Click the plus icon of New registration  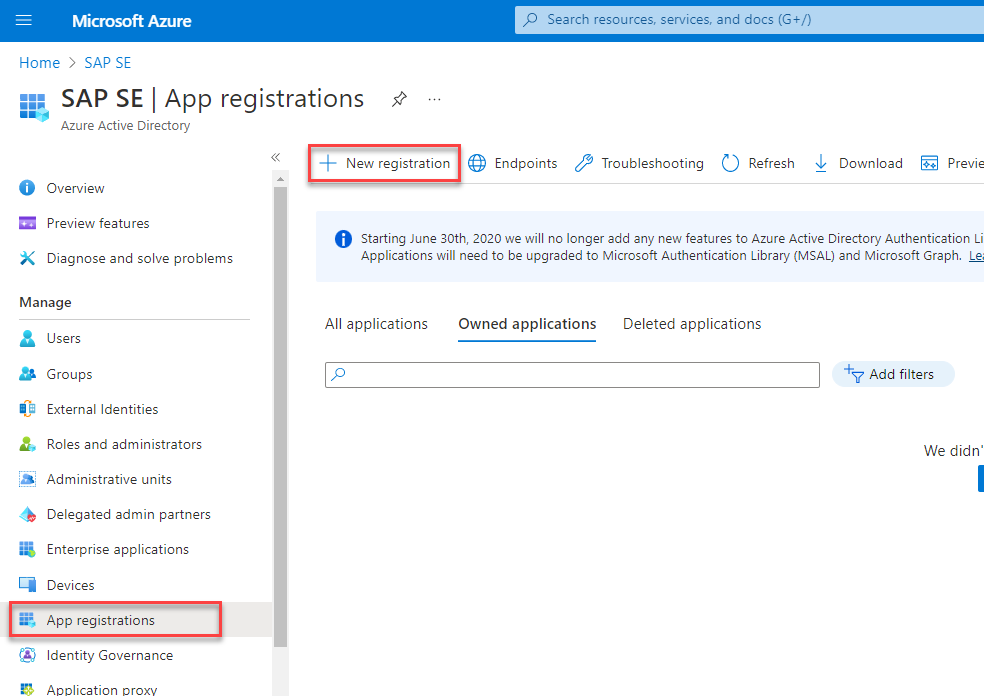click(328, 163)
